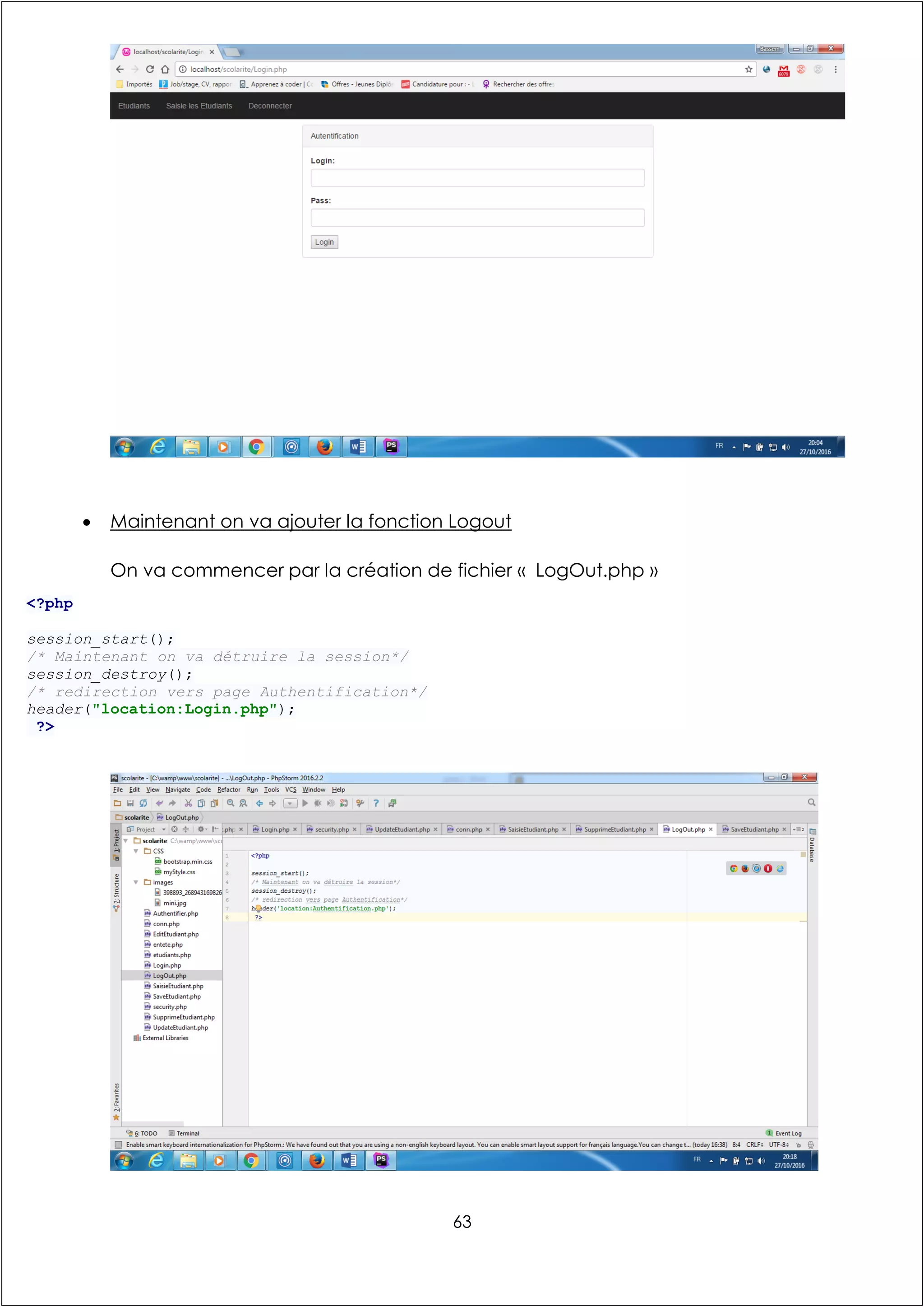Collapse the images folder in project tree
The height and width of the screenshot is (1307, 924).
pyautogui.click(x=136, y=882)
